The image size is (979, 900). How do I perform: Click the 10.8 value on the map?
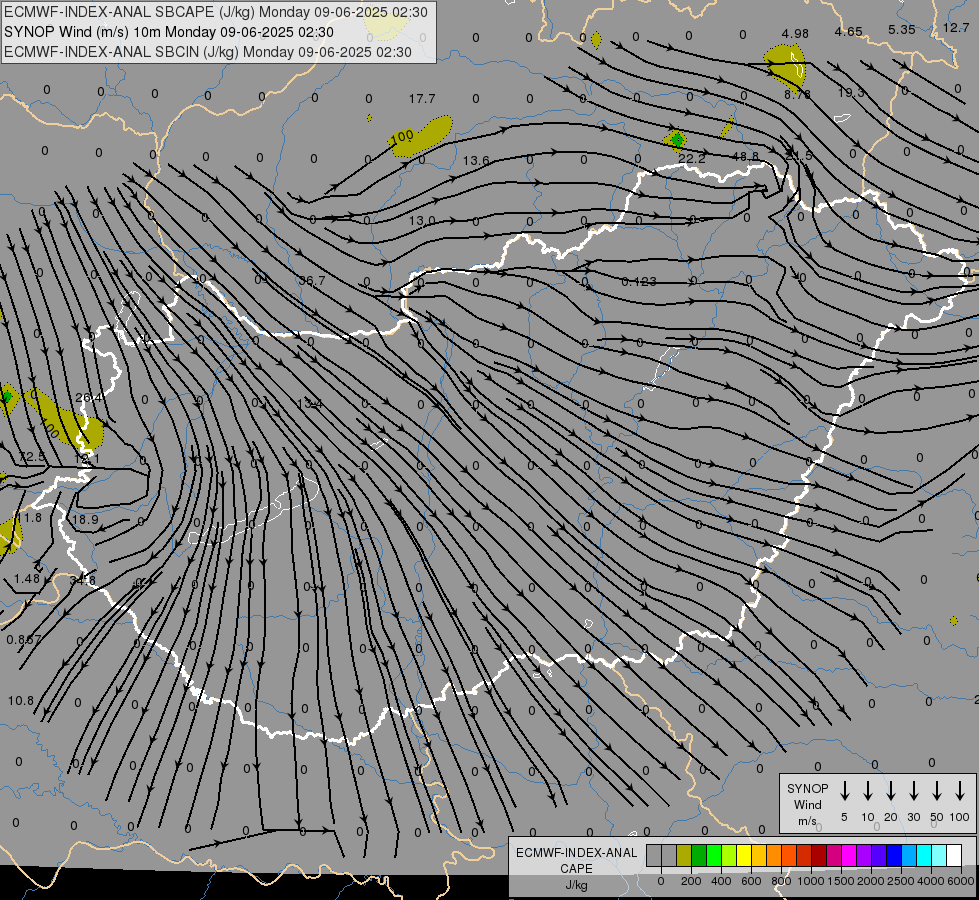click(x=21, y=701)
